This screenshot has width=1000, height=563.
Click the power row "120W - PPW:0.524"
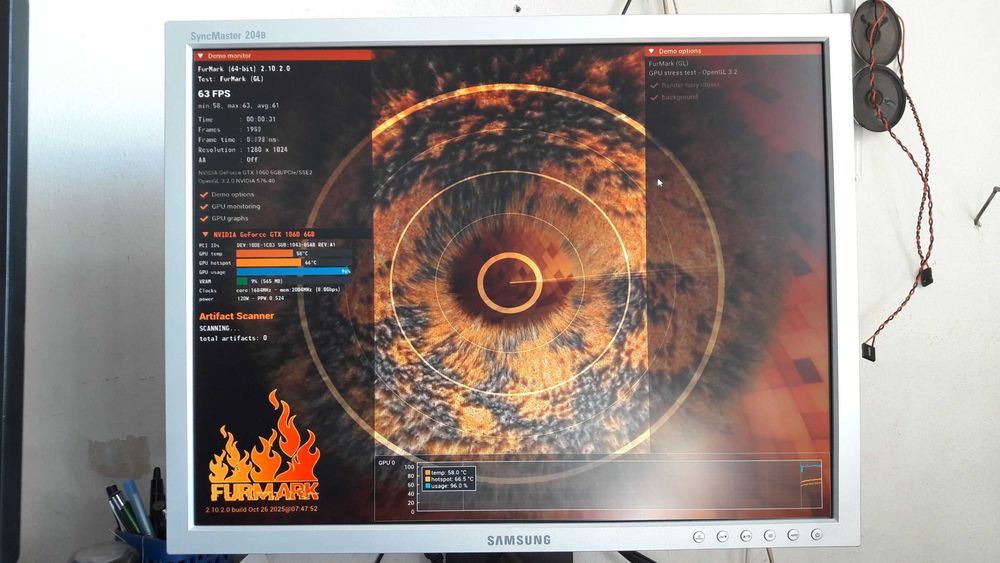[242, 298]
